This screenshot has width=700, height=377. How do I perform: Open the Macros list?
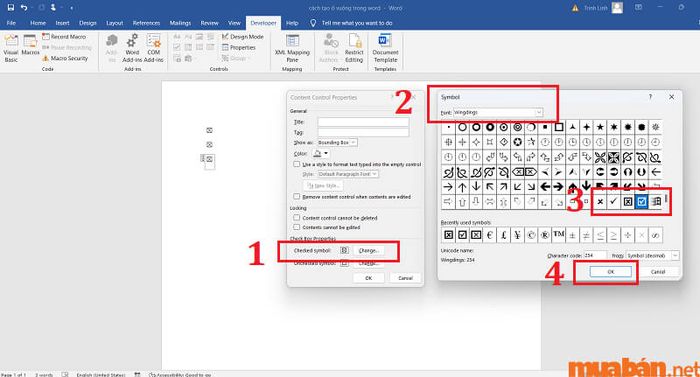coord(30,46)
